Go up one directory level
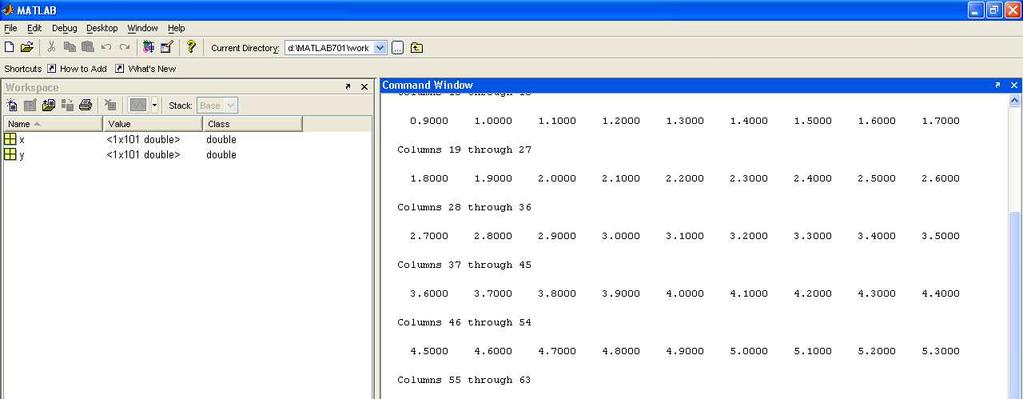This screenshot has width=1023, height=399. [417, 48]
